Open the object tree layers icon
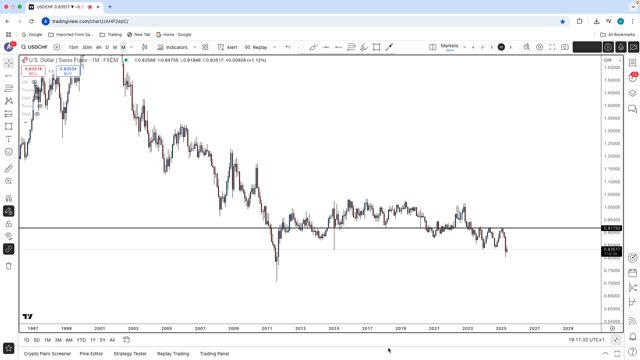The height and width of the screenshot is (360, 640). pyautogui.click(x=632, y=93)
